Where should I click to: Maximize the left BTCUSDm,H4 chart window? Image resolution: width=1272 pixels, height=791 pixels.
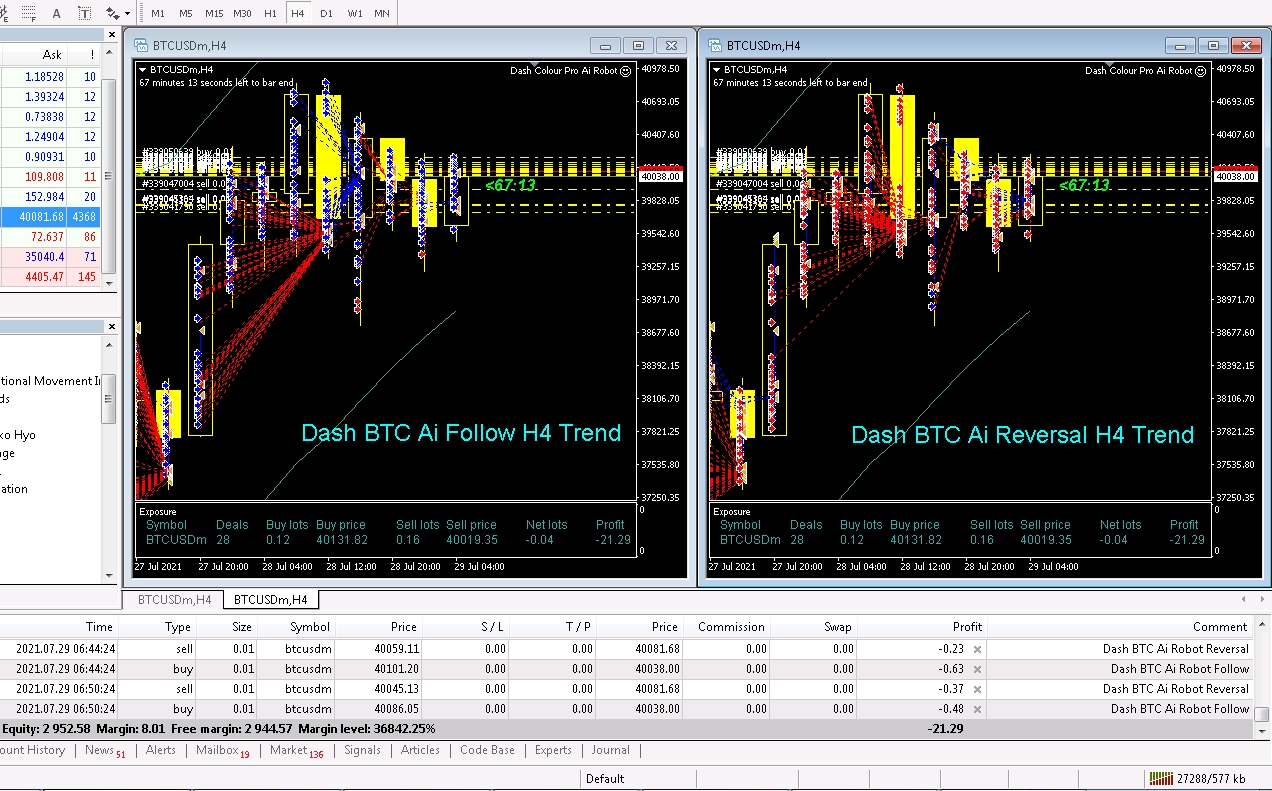(x=638, y=45)
